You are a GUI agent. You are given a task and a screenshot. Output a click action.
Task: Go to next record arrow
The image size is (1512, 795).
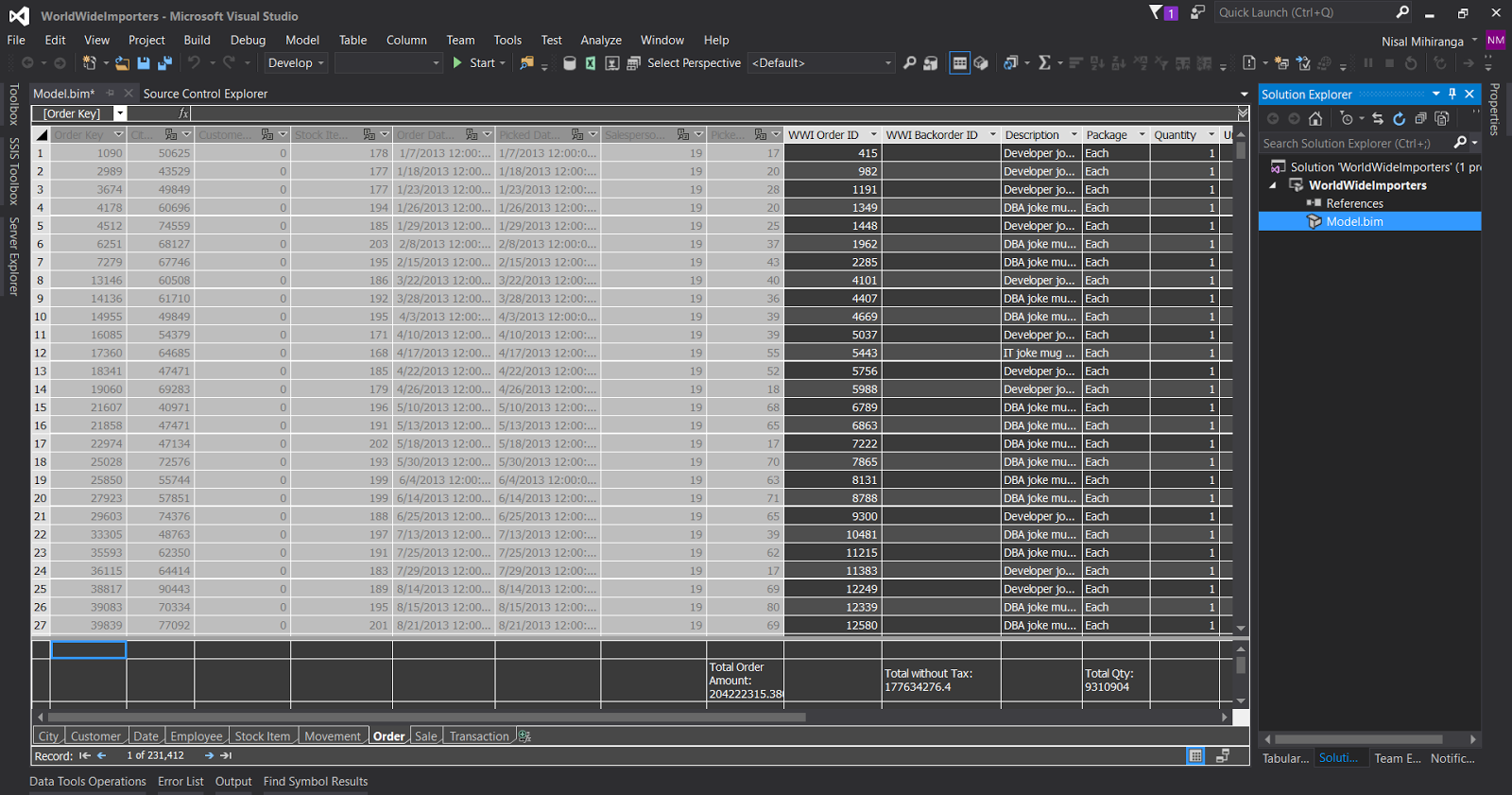pos(210,755)
